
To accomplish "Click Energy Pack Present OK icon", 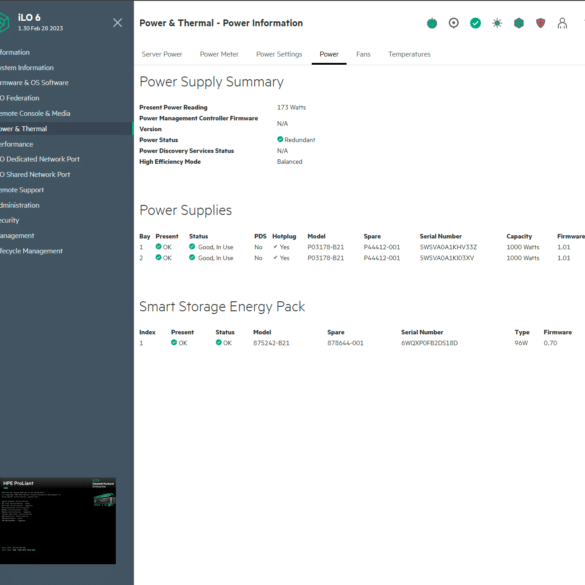I will 174,342.
